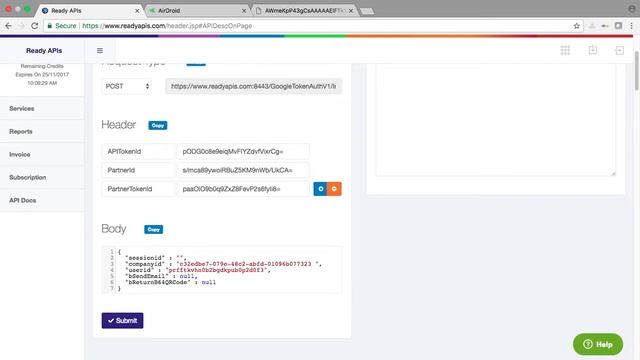The height and width of the screenshot is (360, 640).
Task: Open the apps grid icon
Action: [x=565, y=50]
